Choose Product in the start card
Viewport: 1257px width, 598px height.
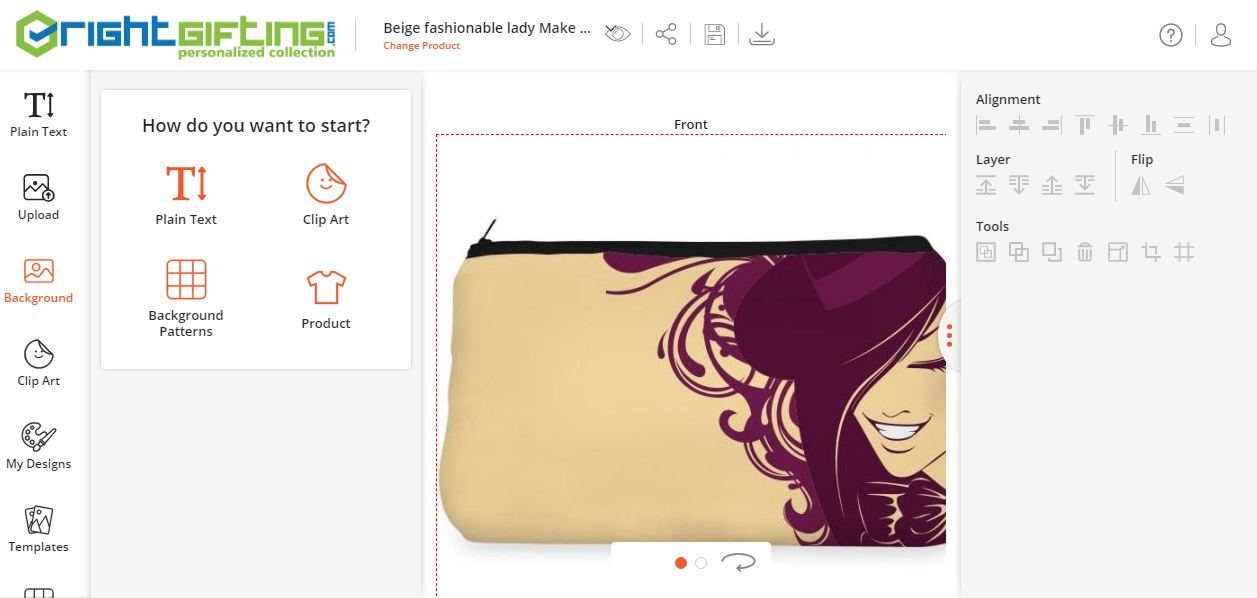[x=326, y=300]
